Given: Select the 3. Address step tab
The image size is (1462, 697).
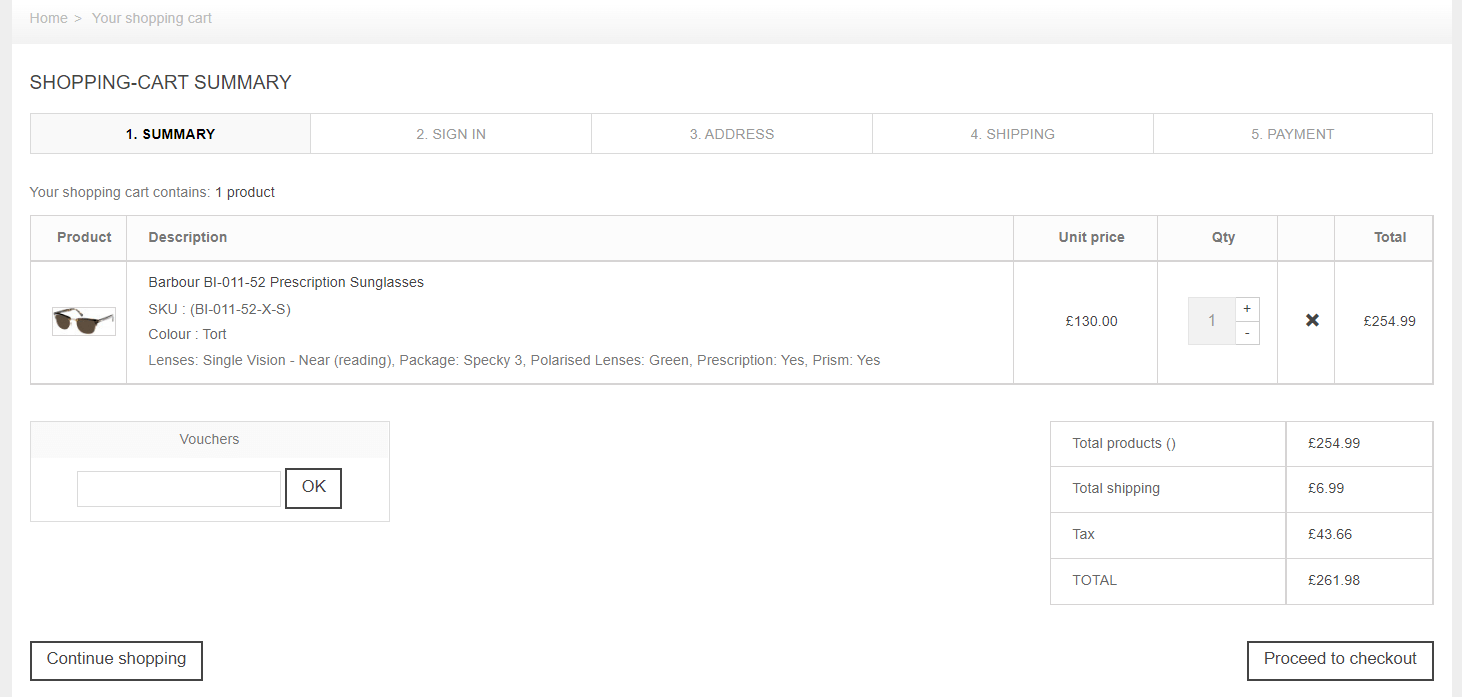Looking at the screenshot, I should [x=732, y=134].
